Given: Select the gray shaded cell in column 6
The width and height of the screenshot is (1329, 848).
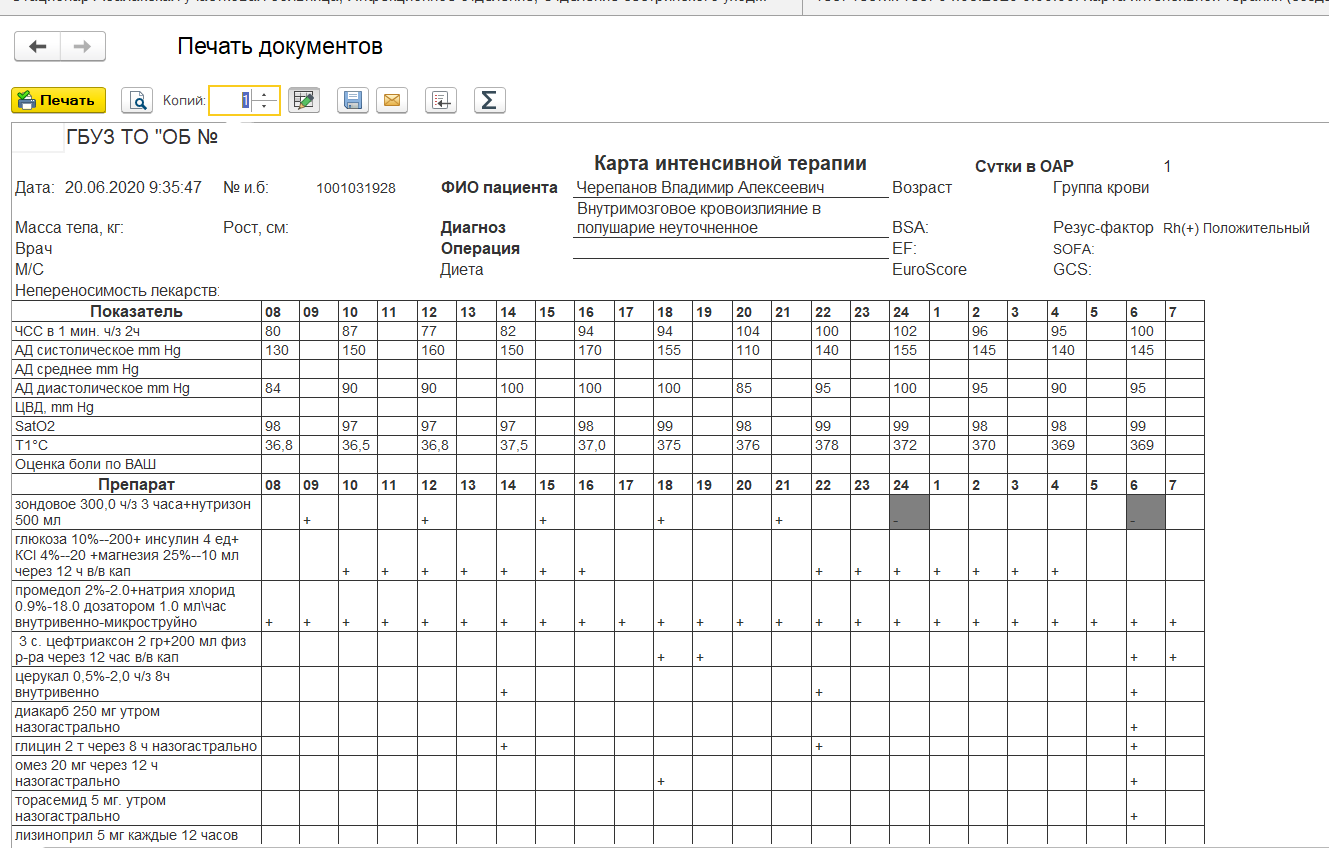Looking at the screenshot, I should click(x=1145, y=513).
